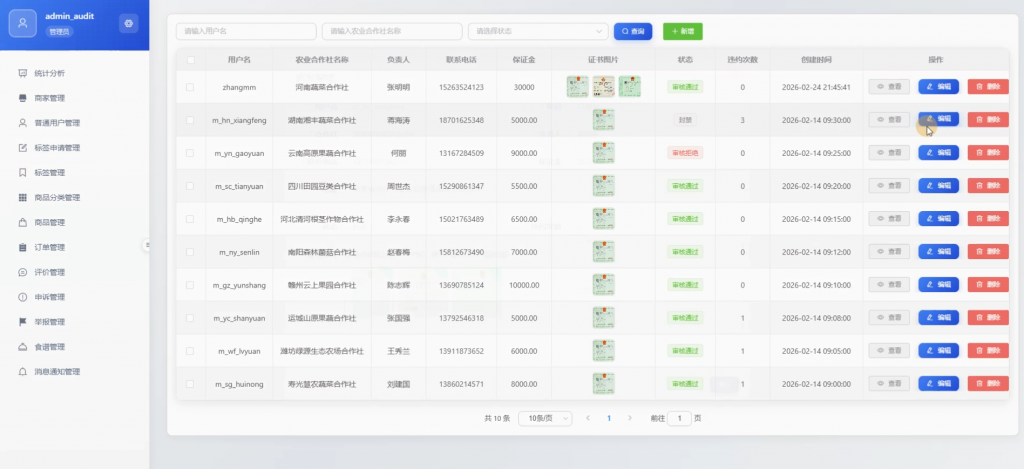Open certificate thumbnail for m_wf_lvyuan
This screenshot has width=1024, height=469.
pyautogui.click(x=603, y=351)
